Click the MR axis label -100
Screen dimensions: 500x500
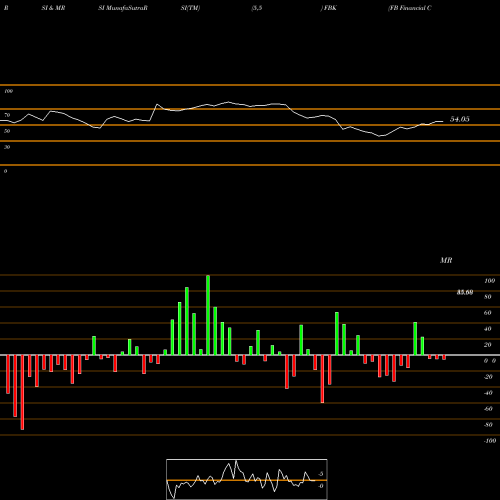pyautogui.click(x=490, y=441)
